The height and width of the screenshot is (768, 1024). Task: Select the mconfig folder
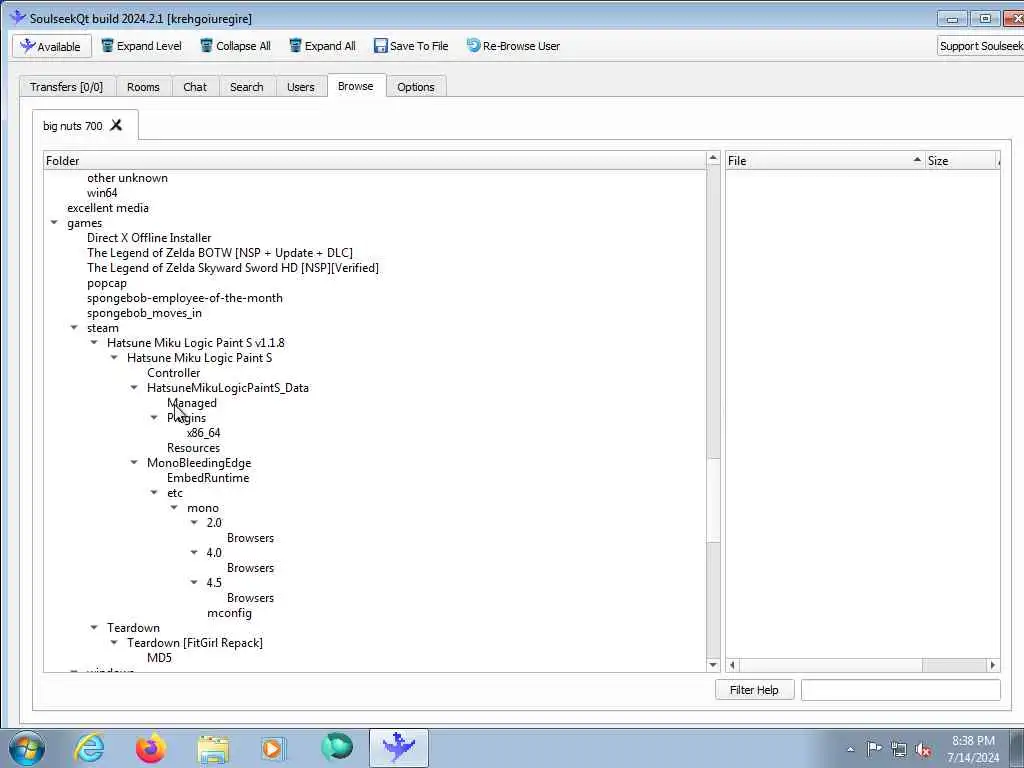coord(229,613)
